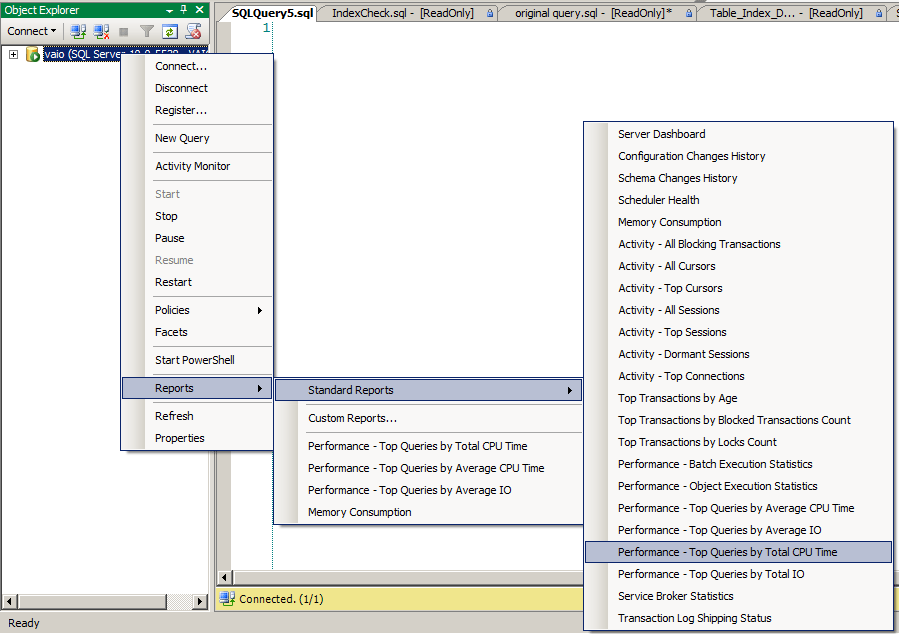The width and height of the screenshot is (899, 634).
Task: Click the Disconnect server toolbar icon
Action: [101, 31]
